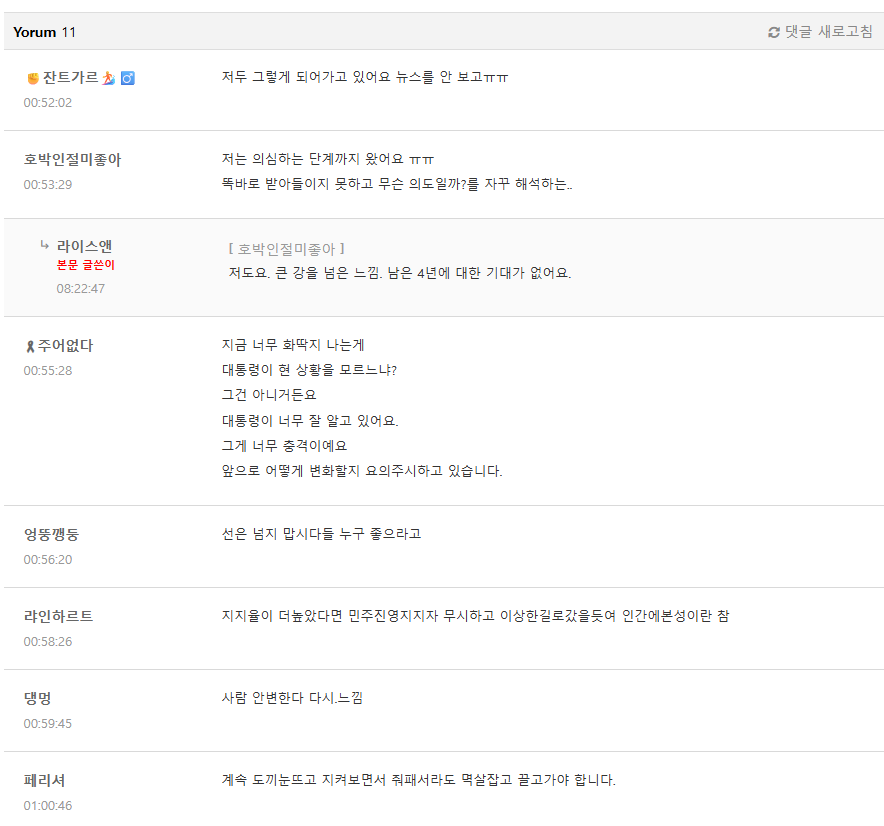Open user 댕멍's name

tap(37, 699)
